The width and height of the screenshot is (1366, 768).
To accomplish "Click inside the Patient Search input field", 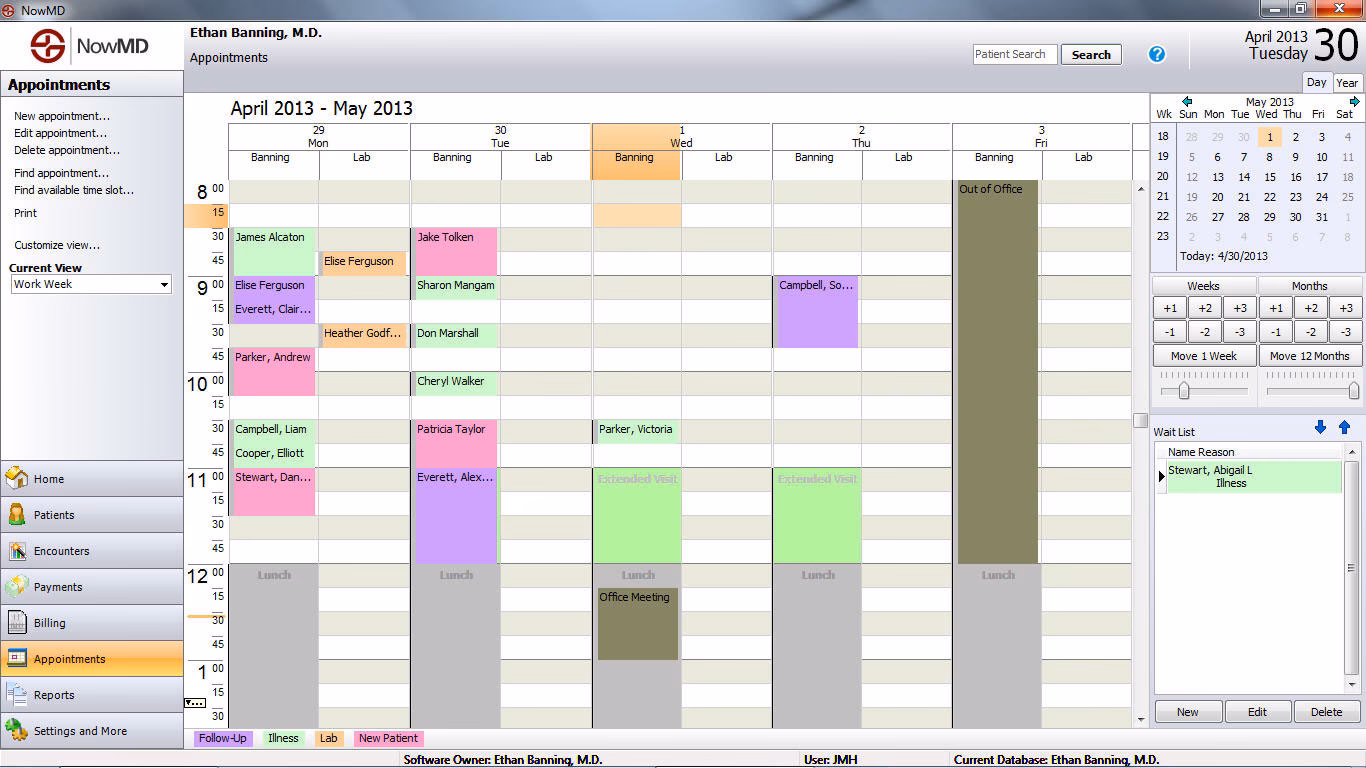I will 1014,54.
